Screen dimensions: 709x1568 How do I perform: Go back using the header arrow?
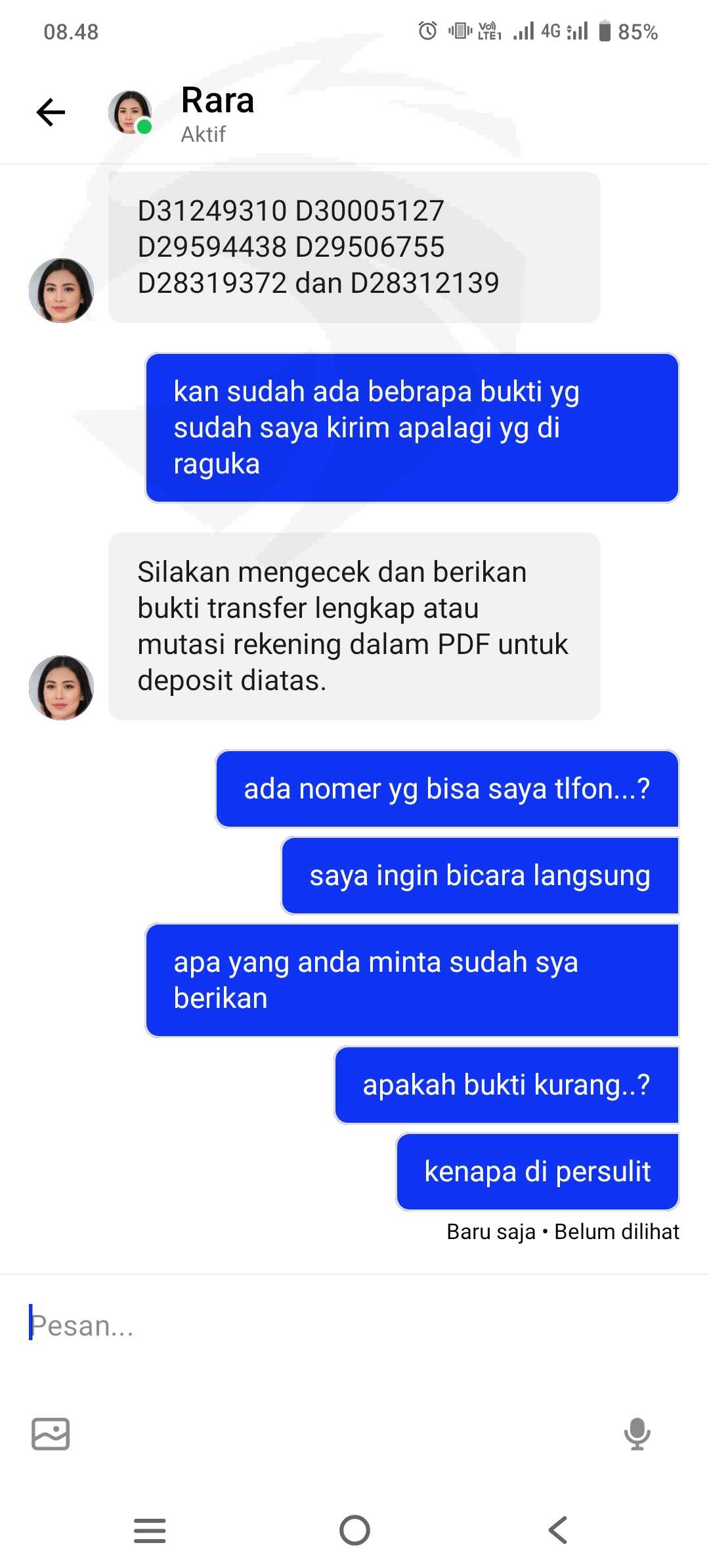pos(51,112)
